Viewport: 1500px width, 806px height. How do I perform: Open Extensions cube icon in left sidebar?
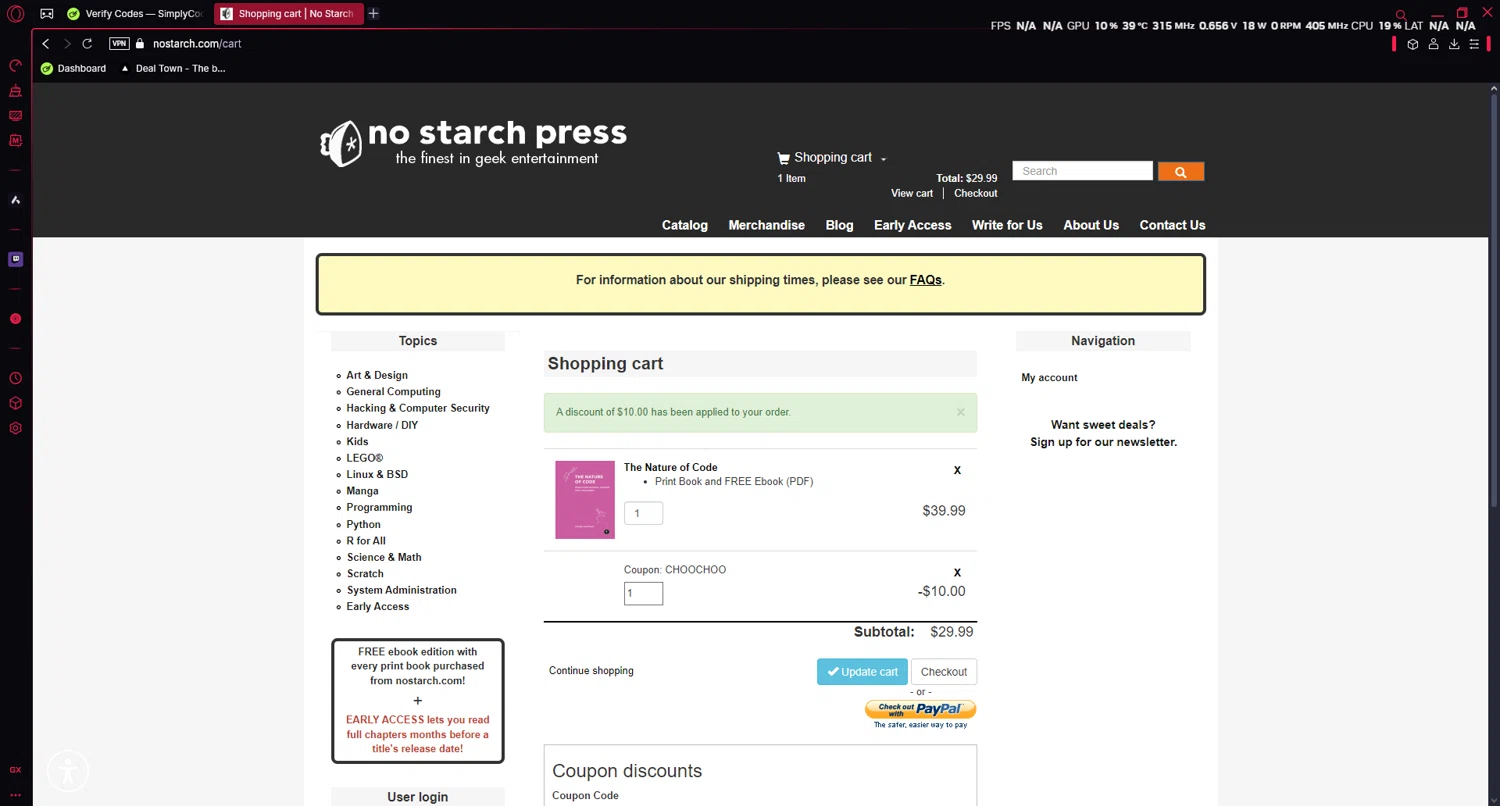(x=15, y=403)
